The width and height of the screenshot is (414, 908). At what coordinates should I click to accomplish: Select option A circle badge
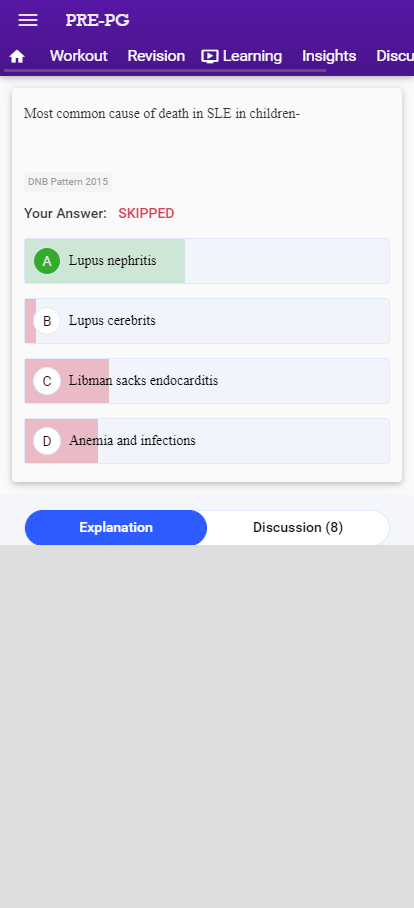[47, 261]
